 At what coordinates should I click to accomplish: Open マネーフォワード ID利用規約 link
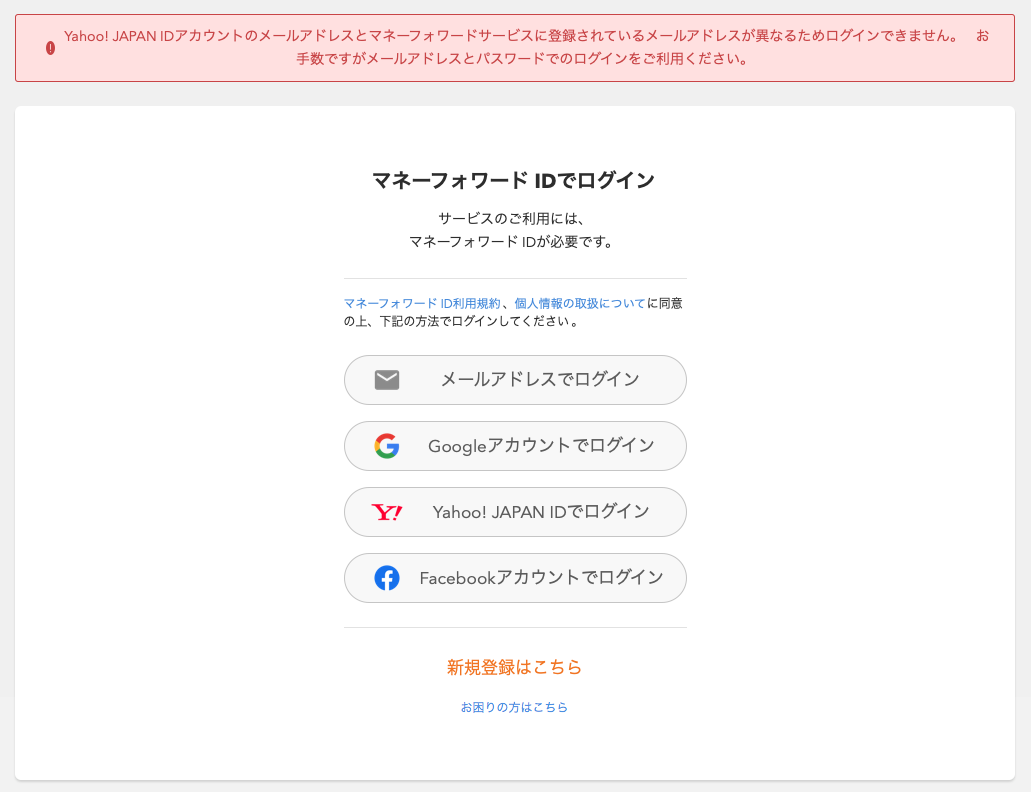coord(422,303)
